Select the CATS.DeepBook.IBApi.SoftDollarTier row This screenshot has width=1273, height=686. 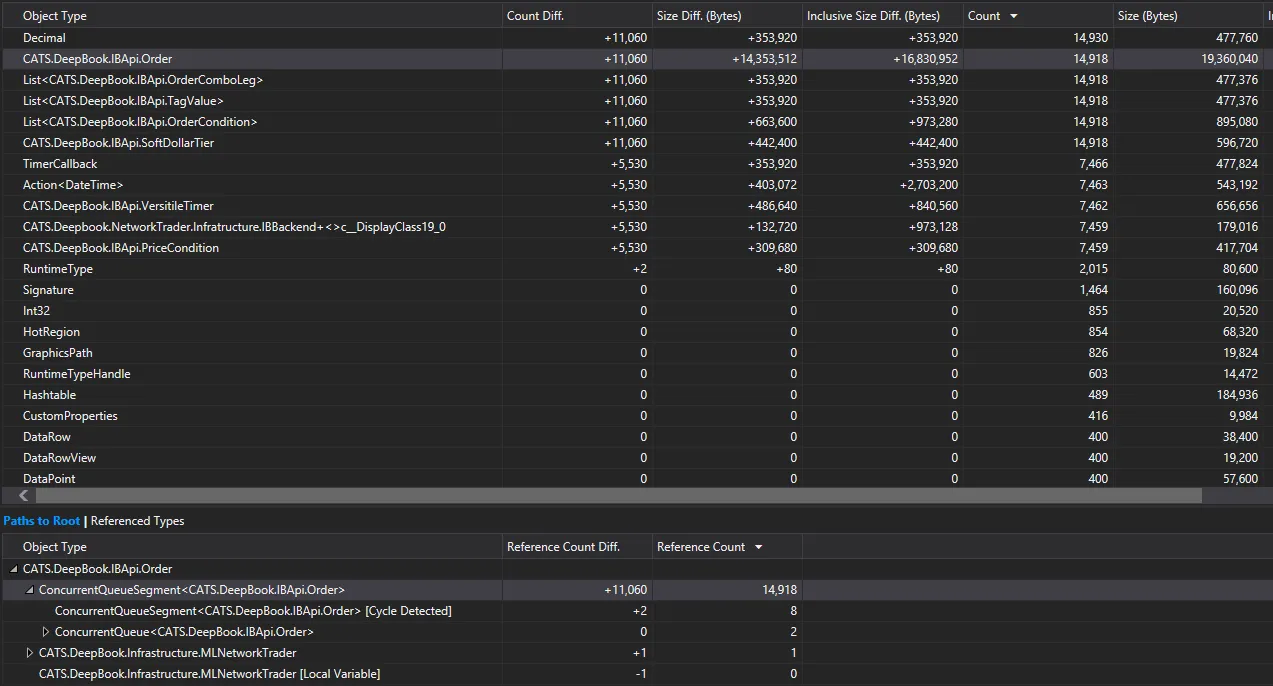(x=636, y=143)
